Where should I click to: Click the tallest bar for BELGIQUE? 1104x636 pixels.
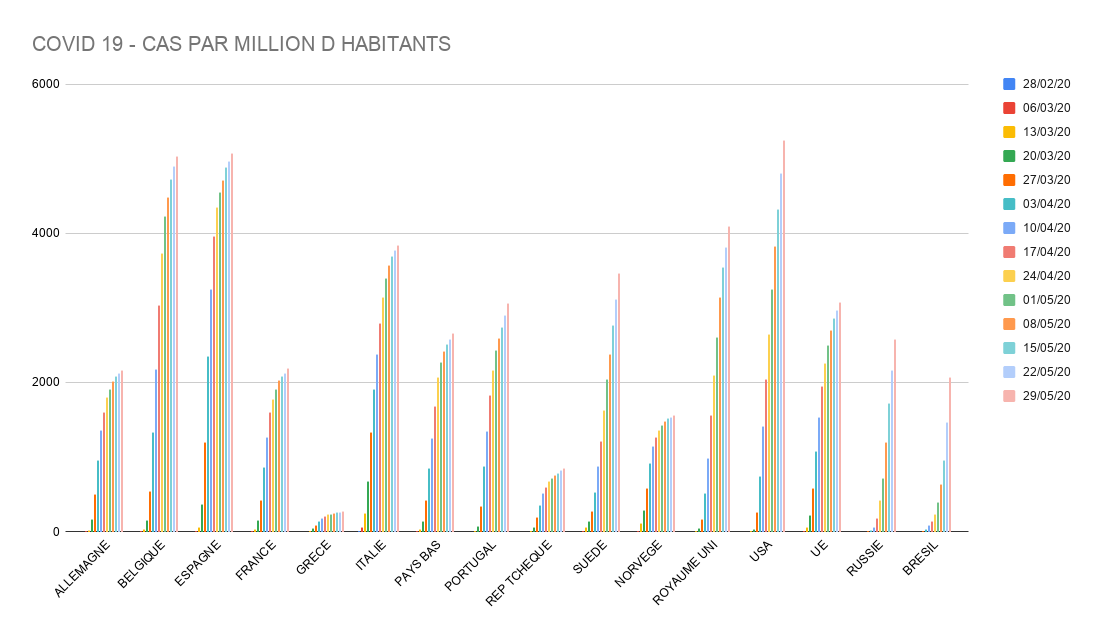tap(177, 344)
